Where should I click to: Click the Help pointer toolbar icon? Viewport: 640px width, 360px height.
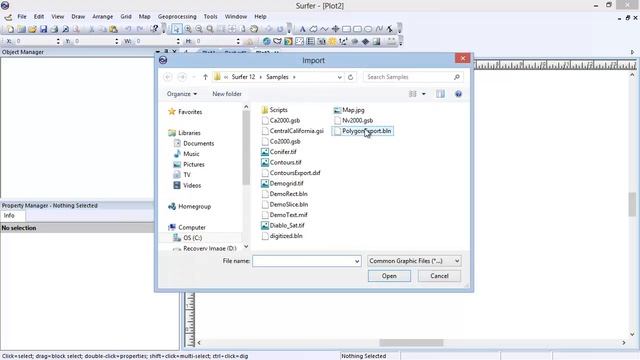[154, 29]
